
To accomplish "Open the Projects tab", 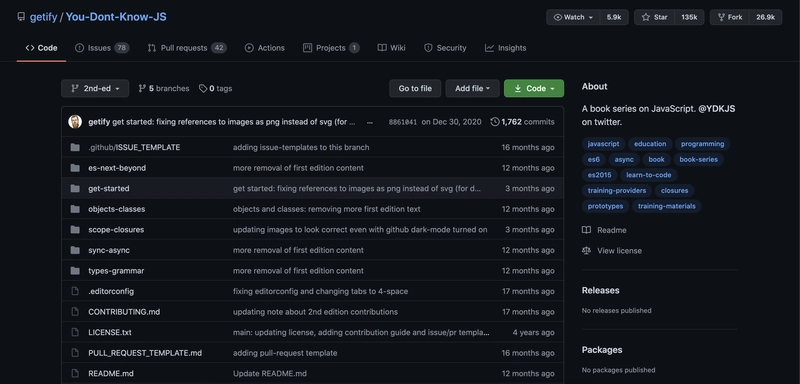I will click(331, 48).
